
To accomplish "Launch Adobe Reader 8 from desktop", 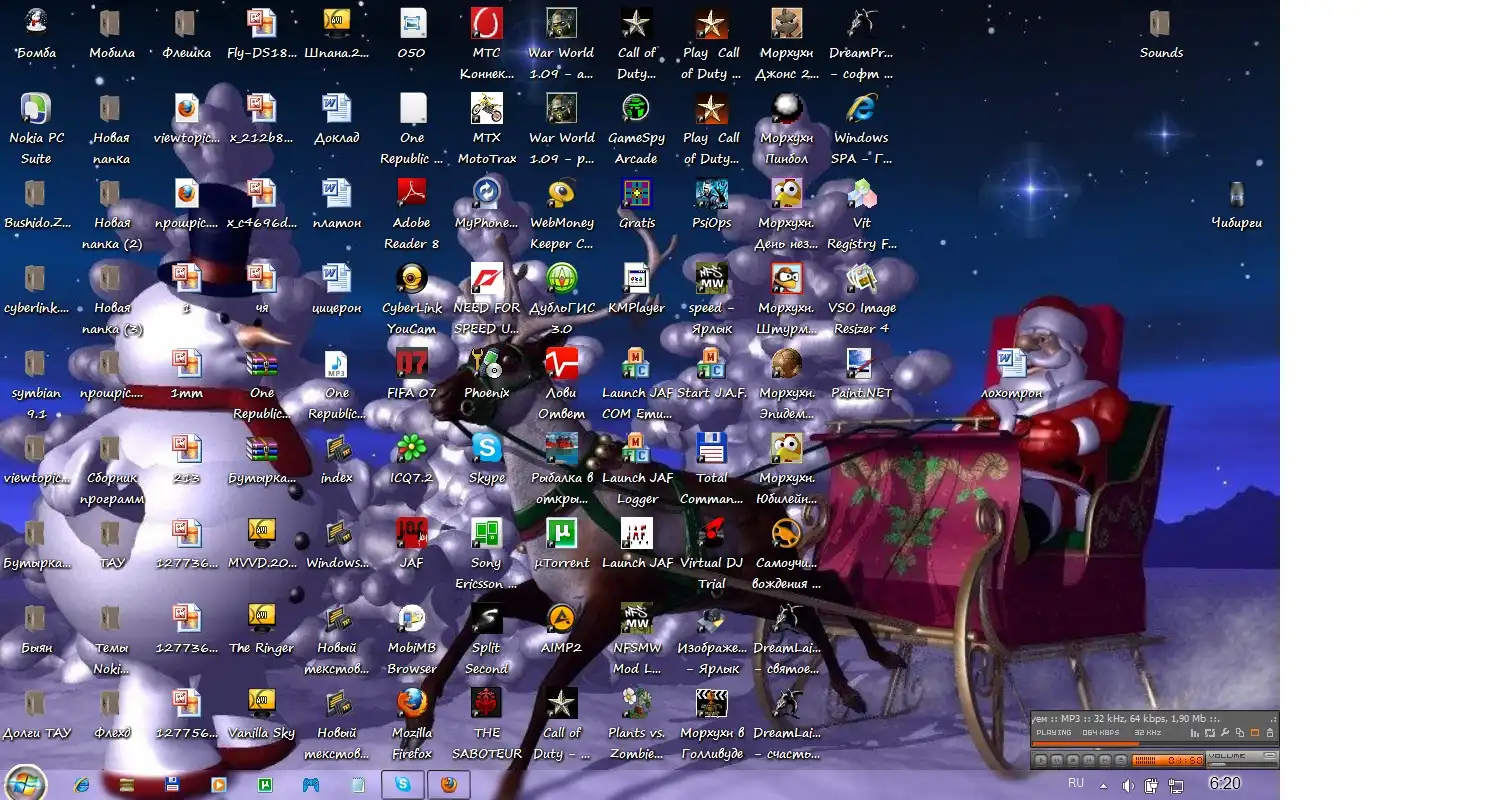I will 411,193.
